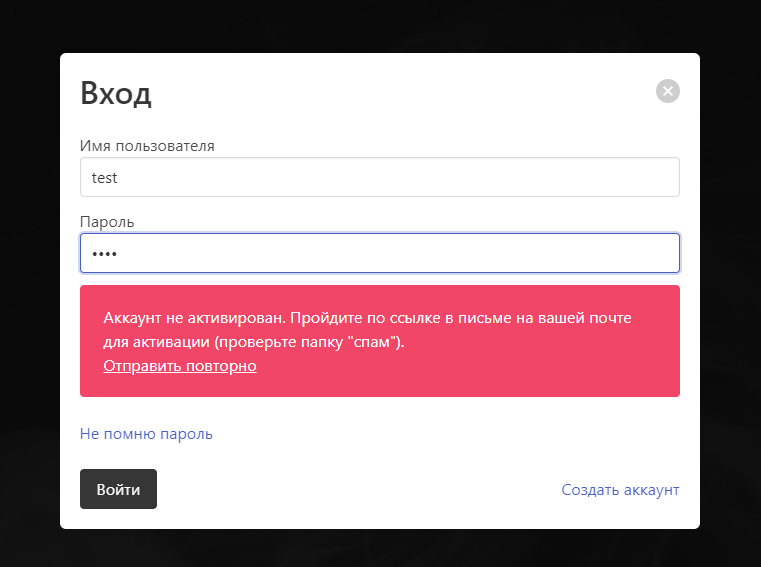Close the login dialog with the X icon

click(x=668, y=91)
